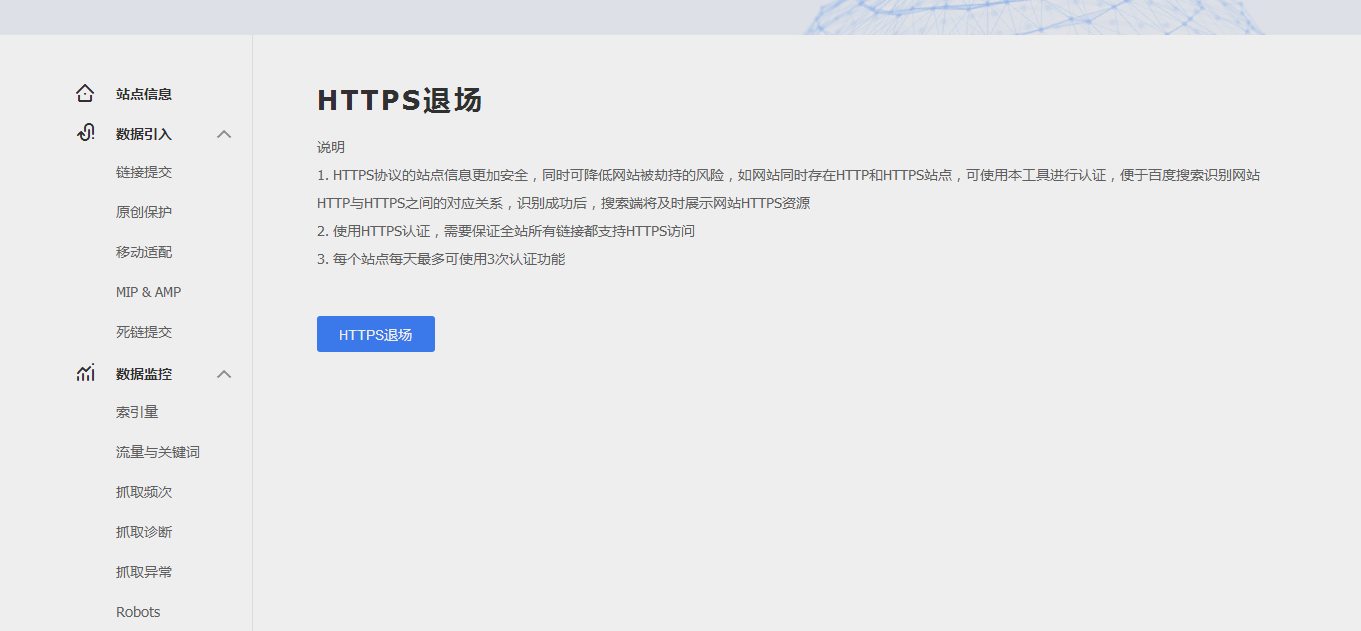Screen dimensions: 1361x631
Task: View the 索引量 report
Action: click(x=137, y=412)
